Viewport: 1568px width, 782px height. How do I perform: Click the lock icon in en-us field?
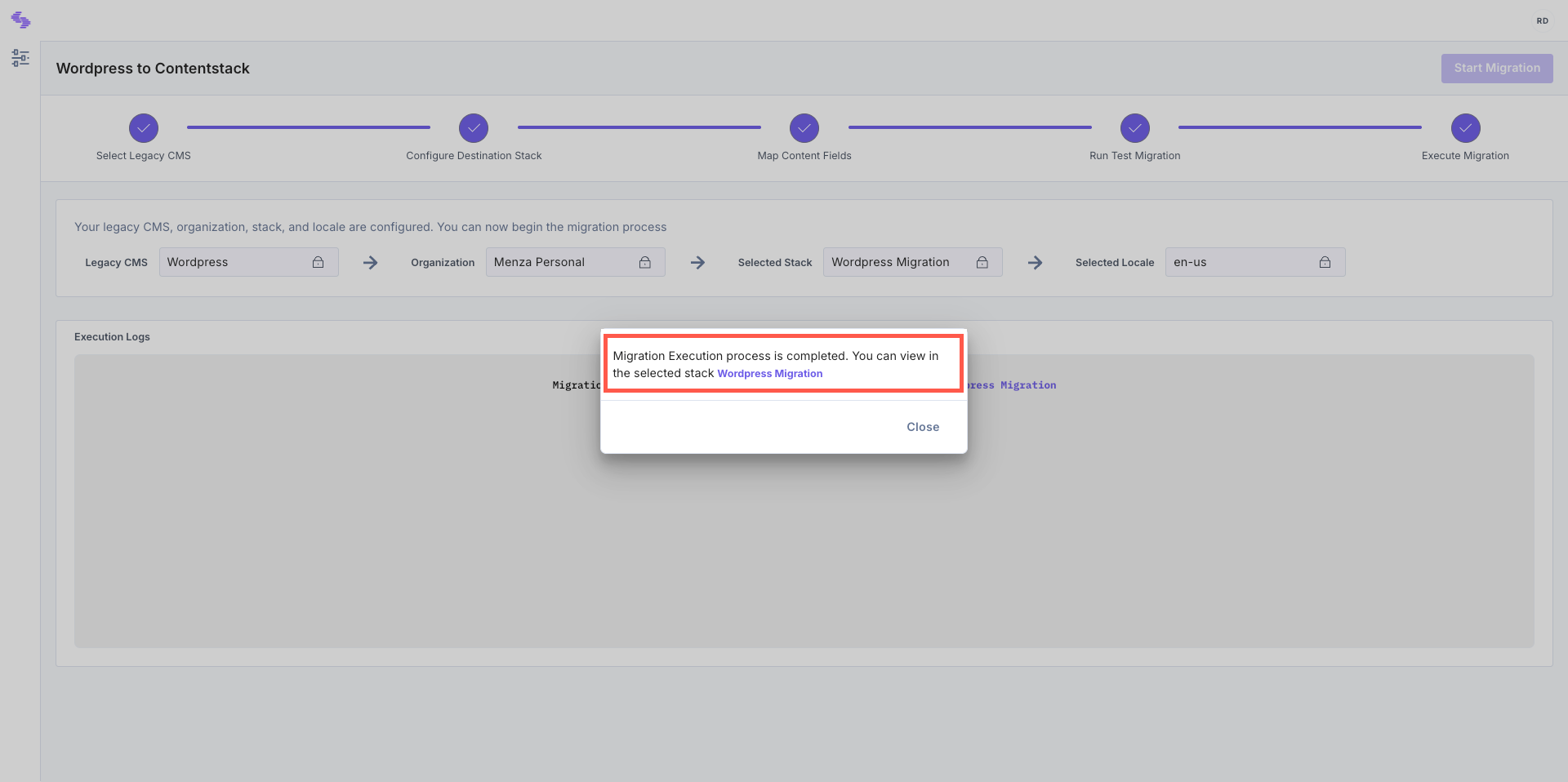1325,262
